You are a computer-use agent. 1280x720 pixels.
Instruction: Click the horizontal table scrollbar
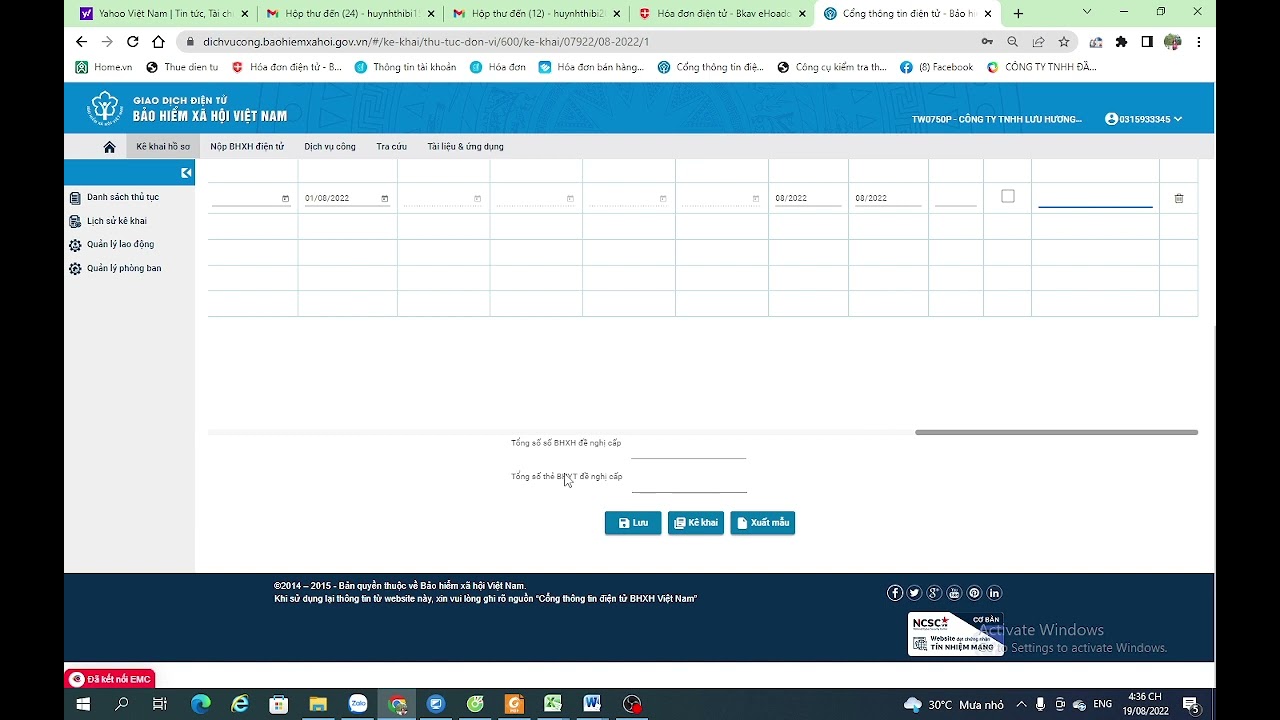(1056, 432)
